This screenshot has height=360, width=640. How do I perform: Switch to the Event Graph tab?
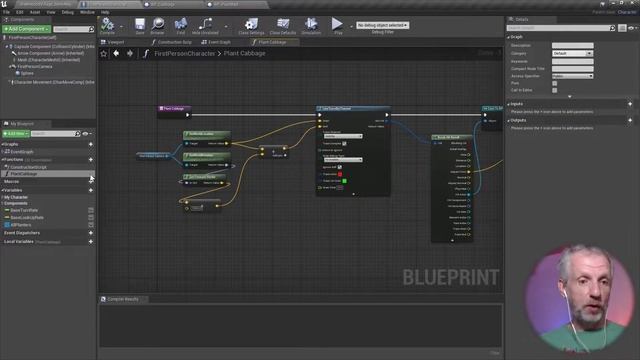[216, 42]
